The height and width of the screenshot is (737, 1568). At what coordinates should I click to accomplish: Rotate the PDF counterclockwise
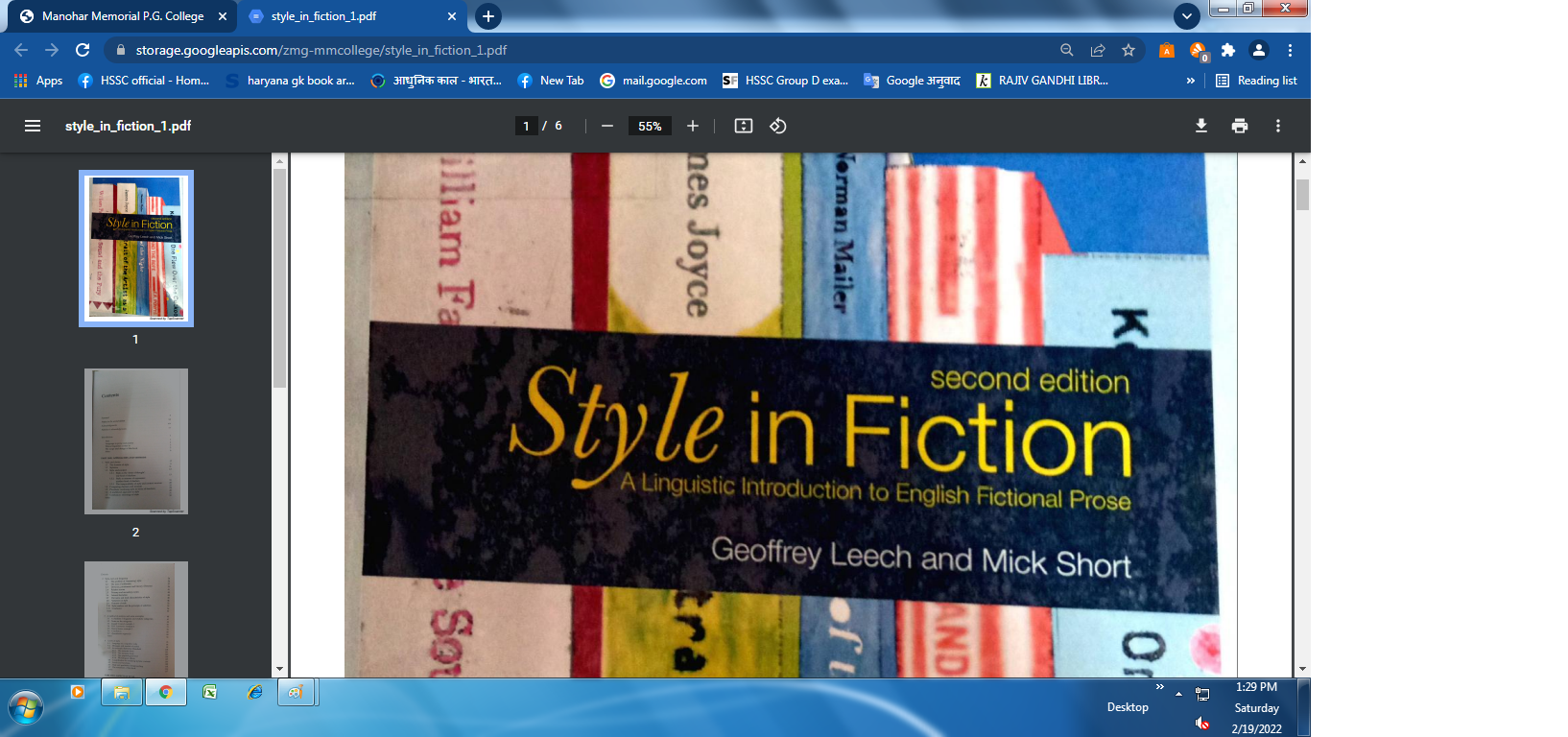(778, 126)
